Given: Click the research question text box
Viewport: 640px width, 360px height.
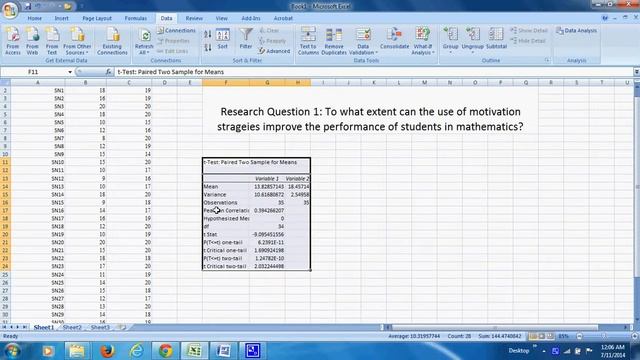Looking at the screenshot, I should coord(370,119).
